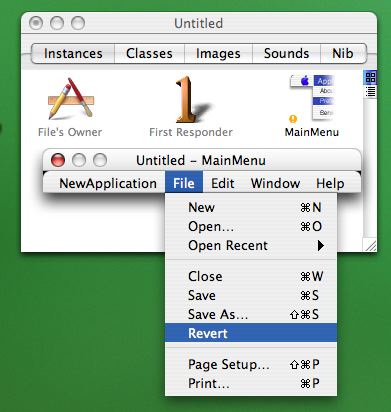The height and width of the screenshot is (412, 391).
Task: Click the File menu title
Action: tap(184, 183)
